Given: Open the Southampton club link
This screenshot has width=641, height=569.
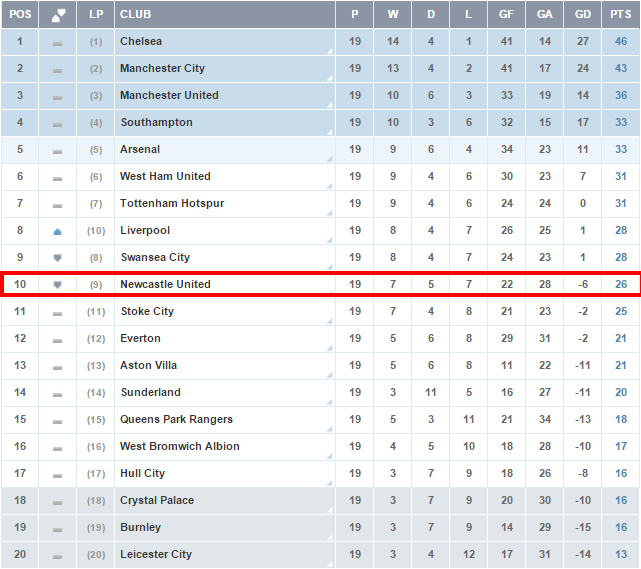Looking at the screenshot, I should (156, 123).
